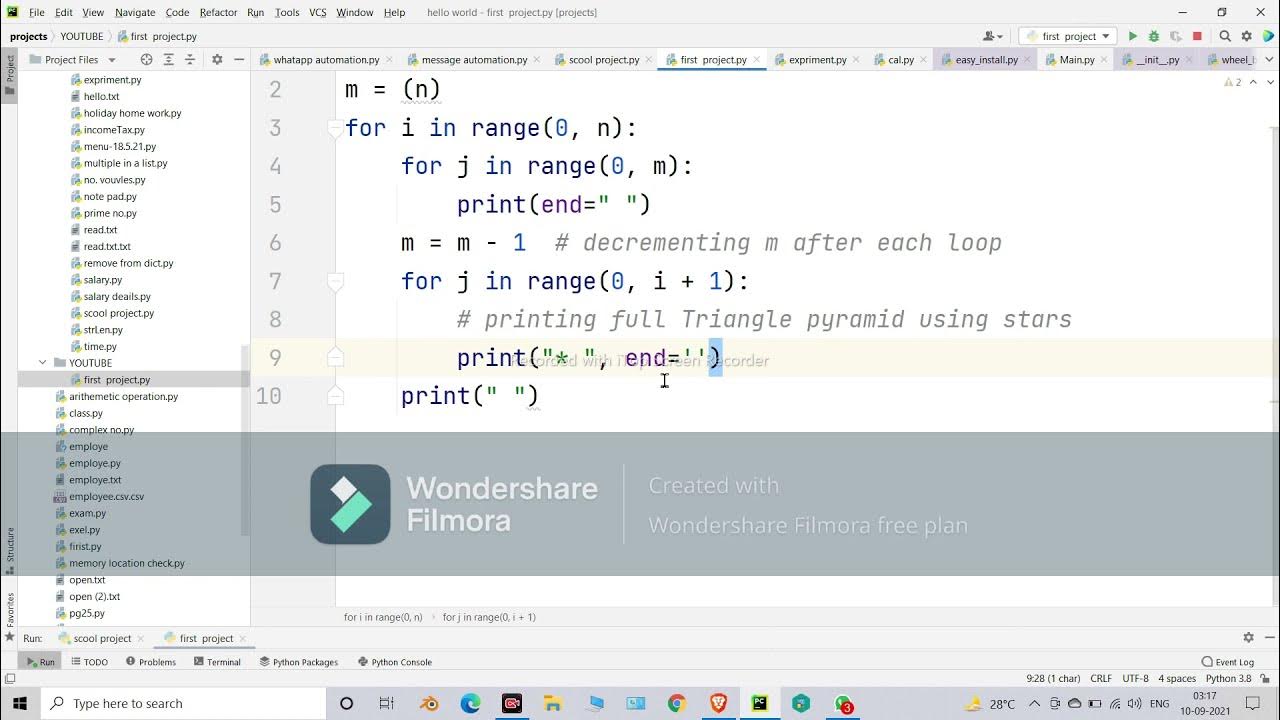Collapse all items in project tree
Image resolution: width=1280 pixels, height=720 pixels.
pos(190,60)
